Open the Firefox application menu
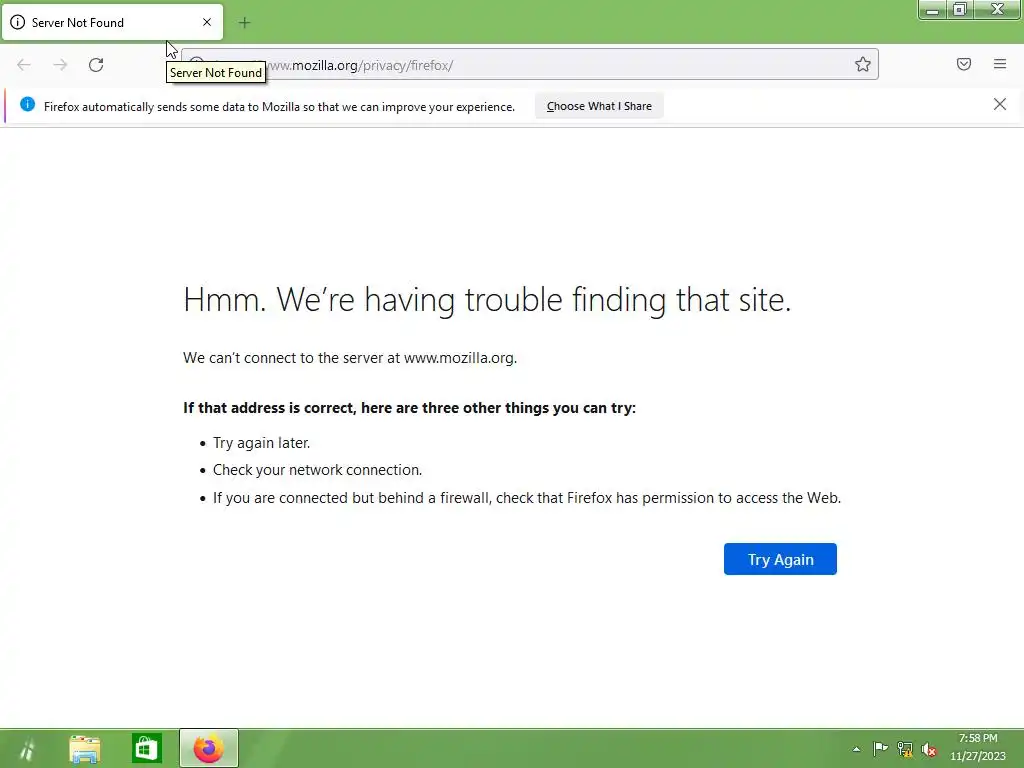Screen dimensions: 1024x768 (999, 64)
